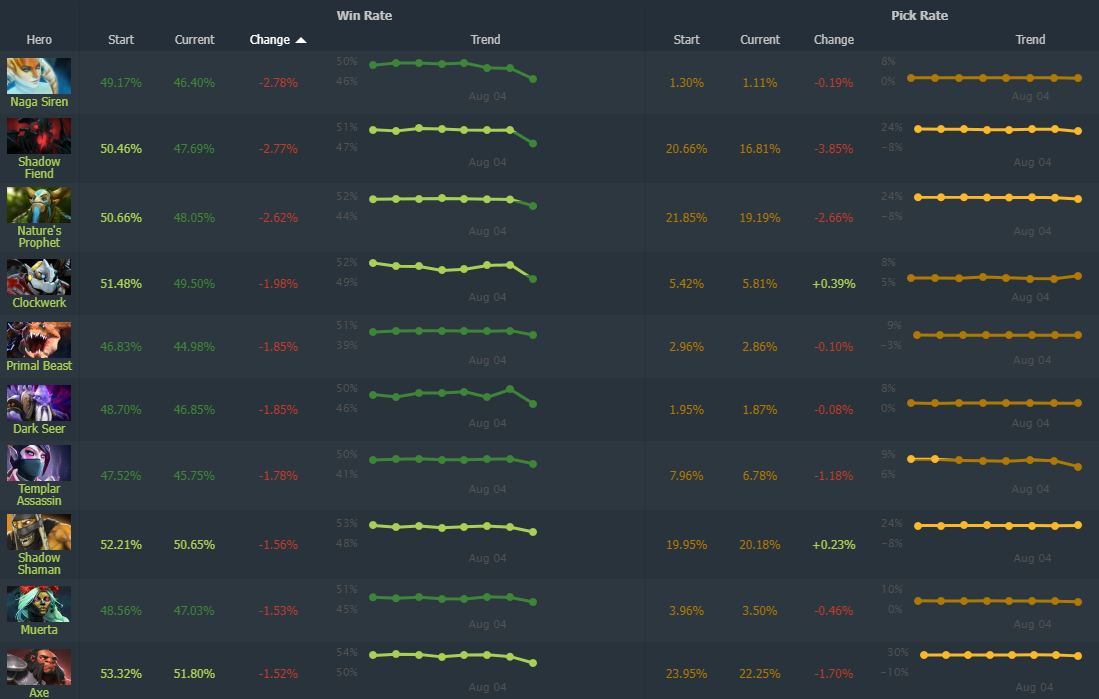Select the 49.17% starting win rate
This screenshot has height=699, width=1099.
(x=121, y=83)
